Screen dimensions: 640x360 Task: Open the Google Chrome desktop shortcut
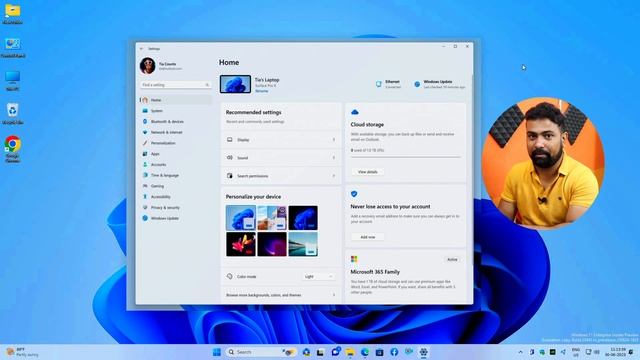click(x=13, y=149)
